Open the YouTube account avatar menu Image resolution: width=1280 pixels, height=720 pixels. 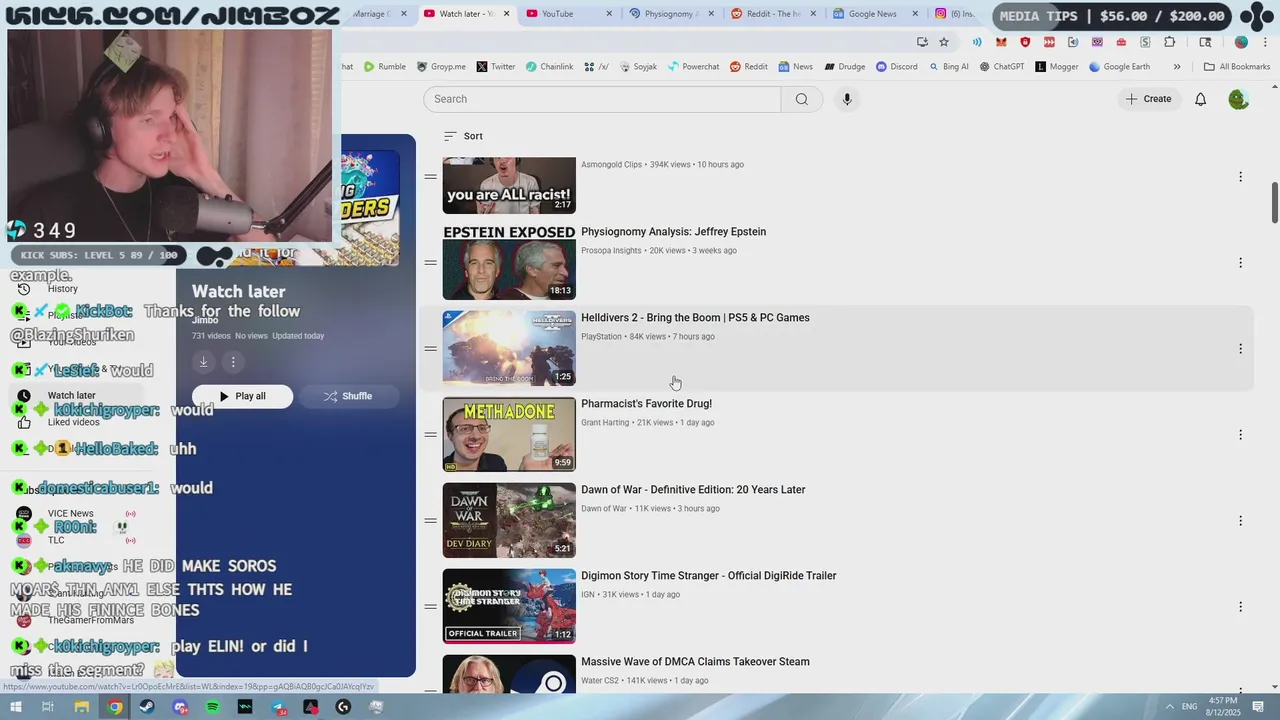(x=1239, y=99)
